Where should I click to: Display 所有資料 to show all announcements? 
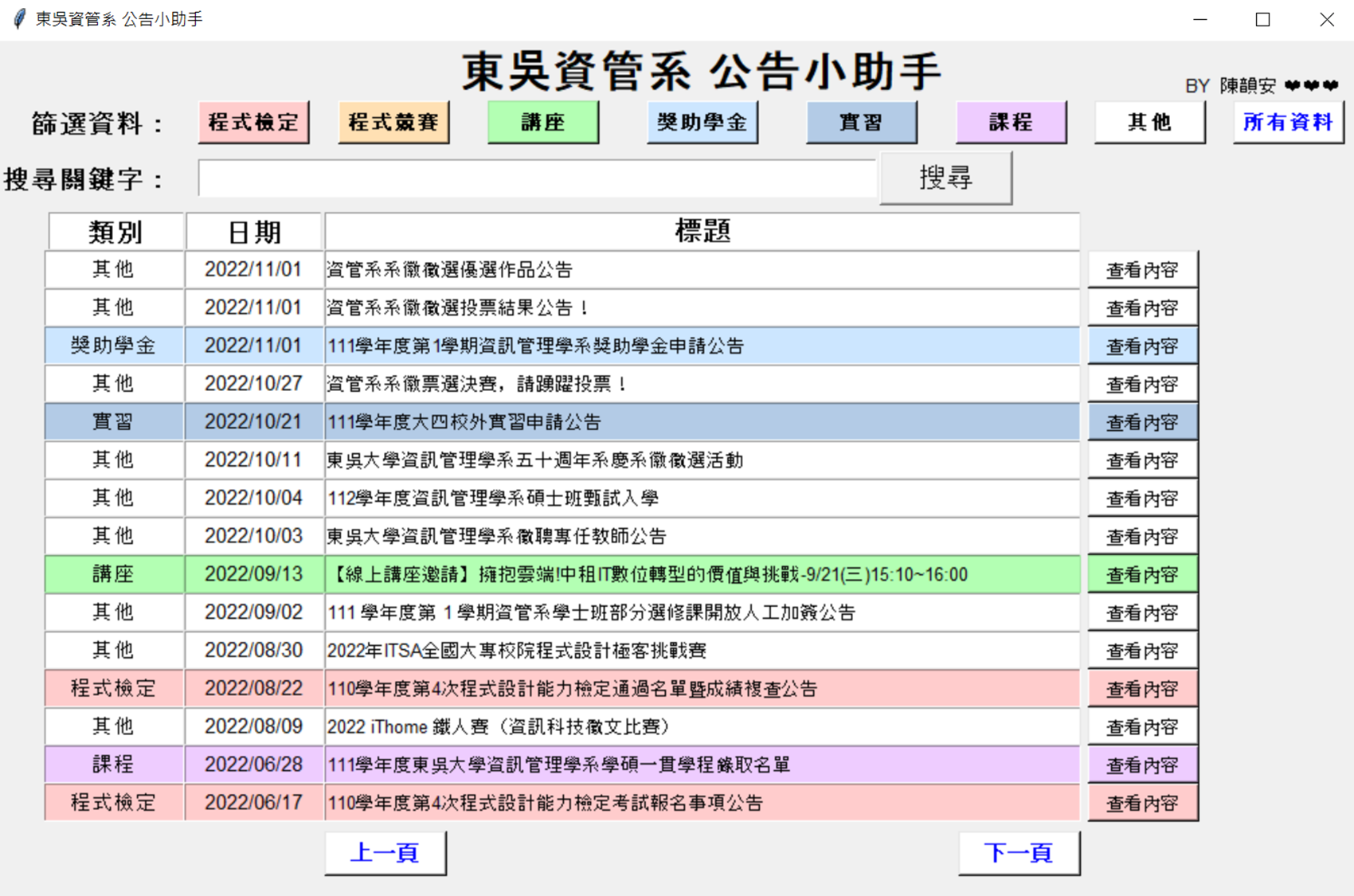[1287, 122]
